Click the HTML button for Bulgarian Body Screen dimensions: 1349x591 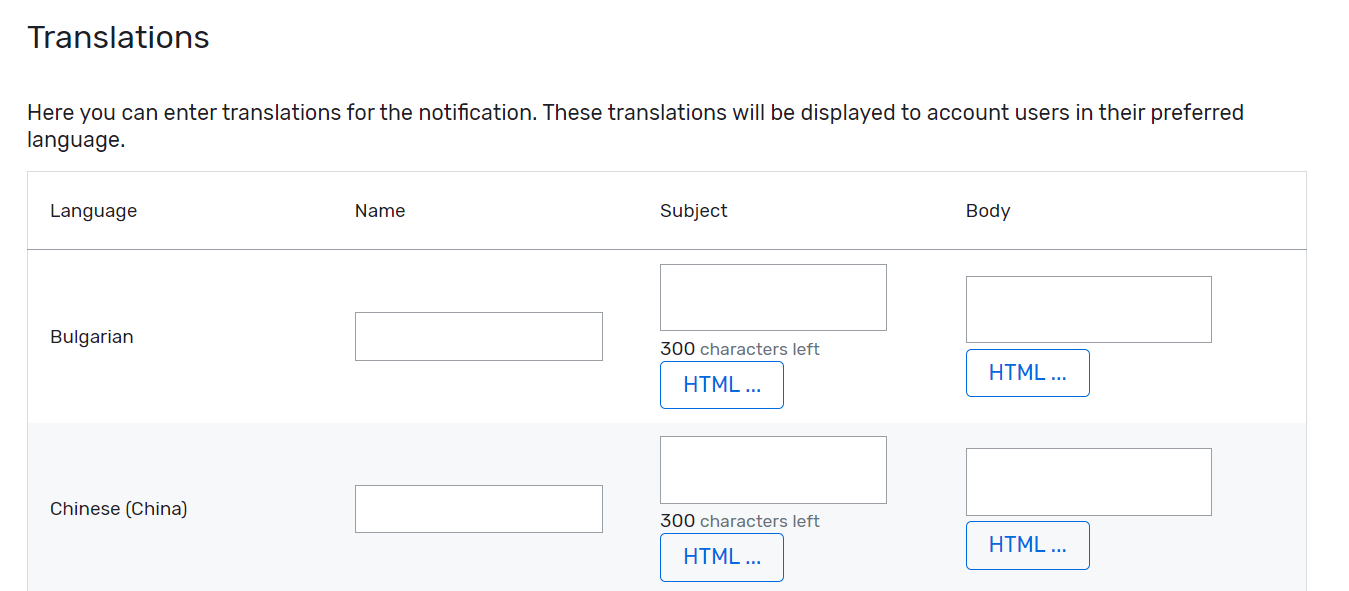(x=1027, y=372)
